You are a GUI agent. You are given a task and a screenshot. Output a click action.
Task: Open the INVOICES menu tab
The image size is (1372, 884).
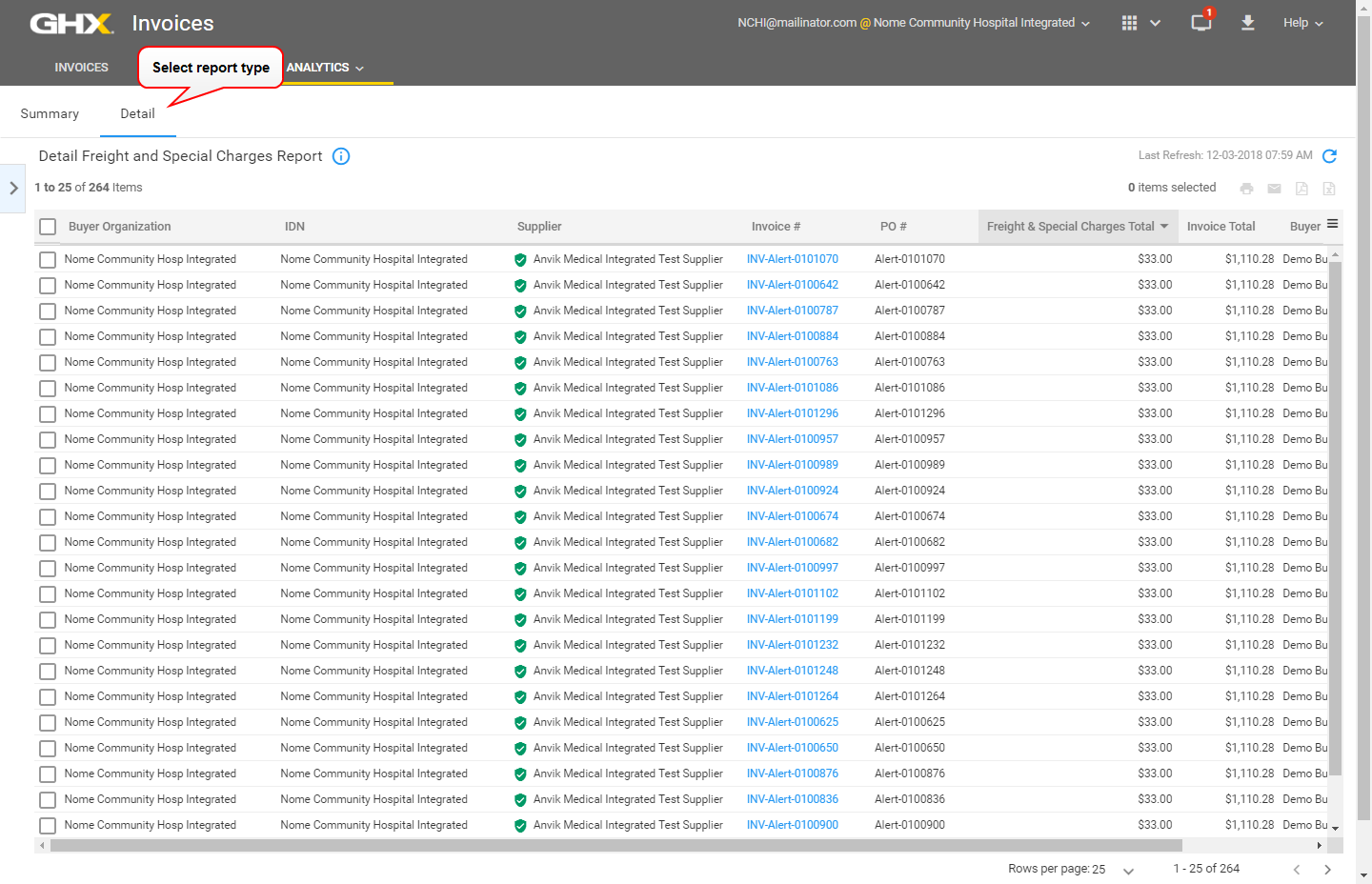[81, 68]
